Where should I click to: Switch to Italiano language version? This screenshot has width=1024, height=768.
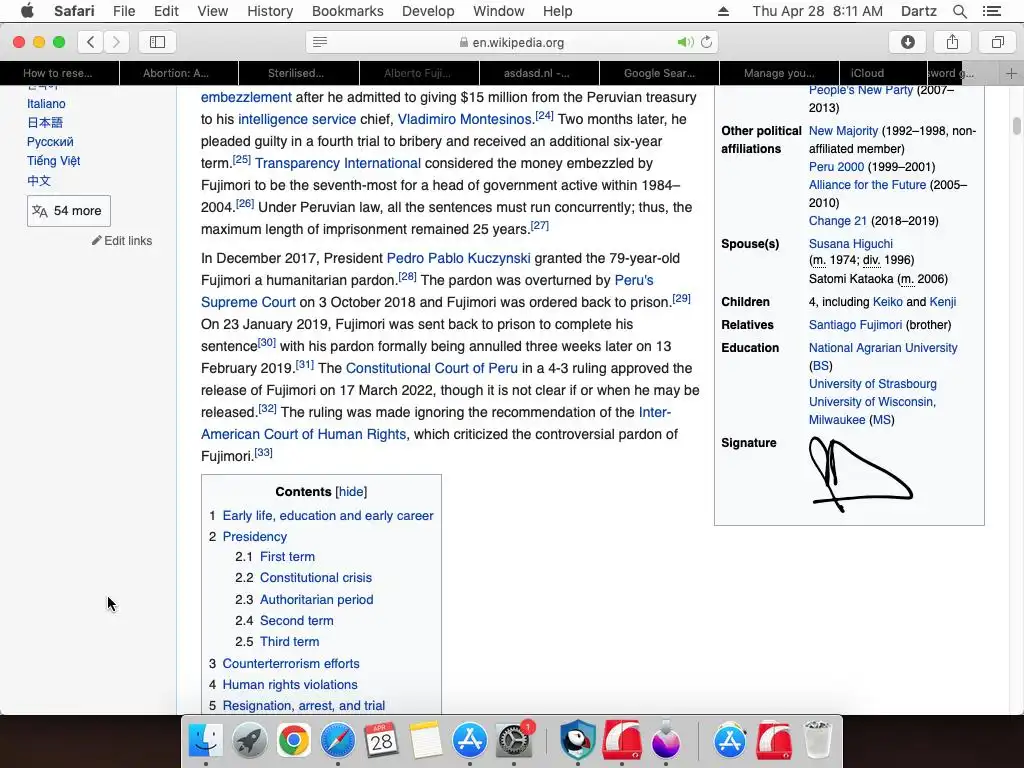pos(46,104)
